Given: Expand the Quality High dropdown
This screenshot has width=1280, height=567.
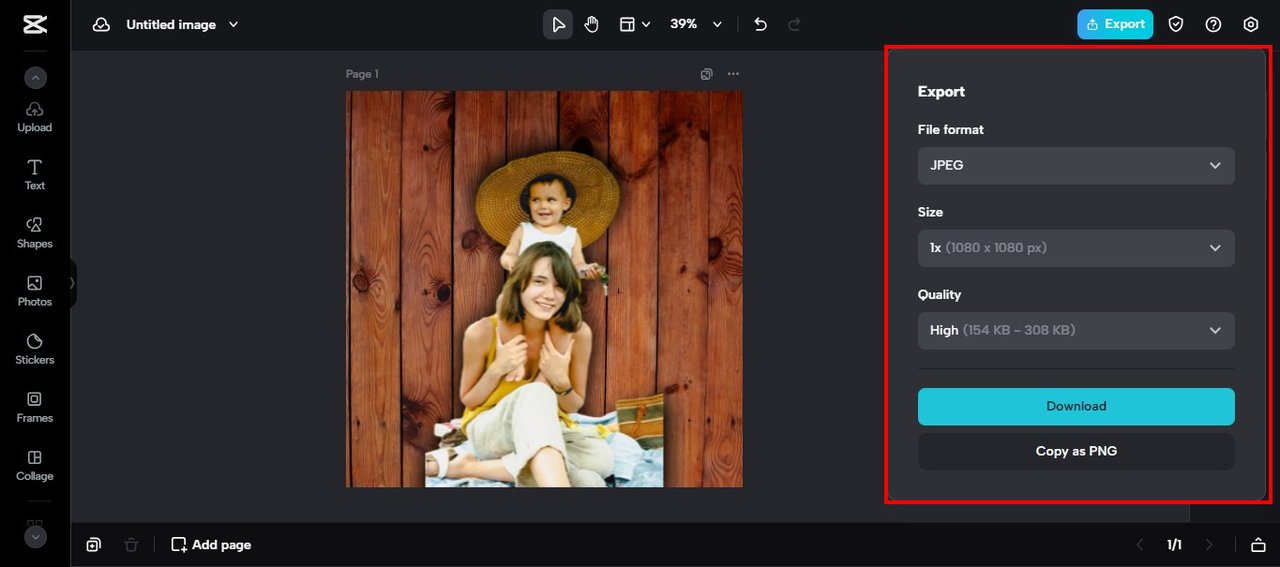Looking at the screenshot, I should coord(1076,331).
